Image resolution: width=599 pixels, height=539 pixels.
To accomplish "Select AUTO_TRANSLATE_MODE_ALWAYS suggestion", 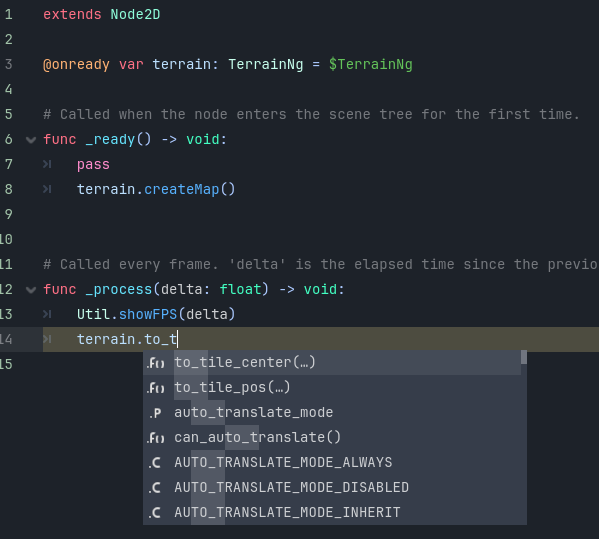I will [x=332, y=463].
